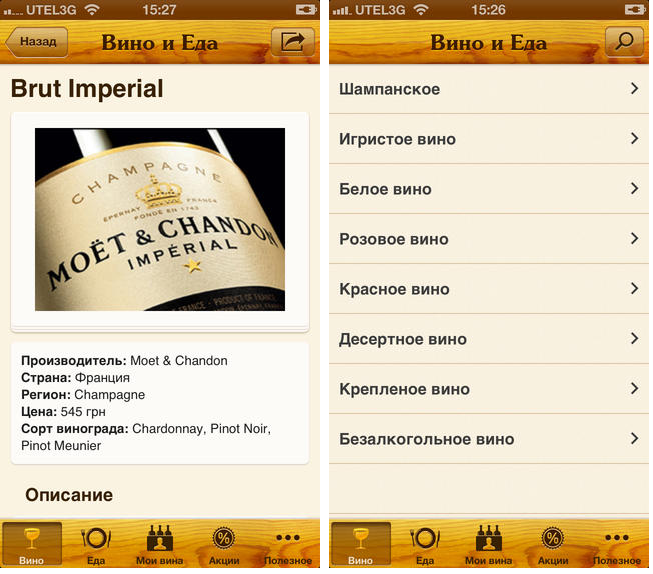The width and height of the screenshot is (653, 574).
Task: Tap the Акции percent icon in left screen
Action: click(x=224, y=538)
